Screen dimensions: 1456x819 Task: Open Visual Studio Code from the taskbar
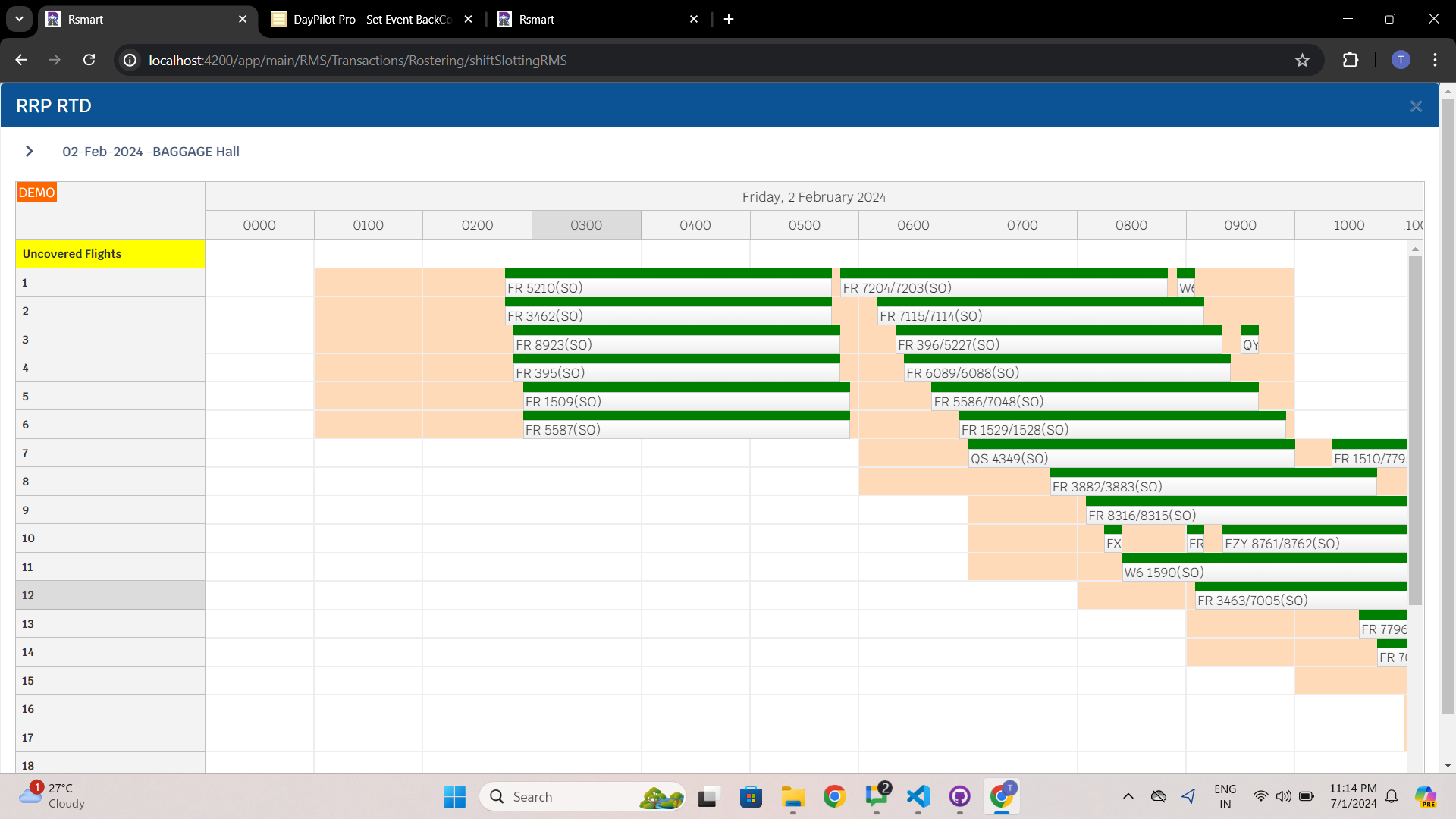point(918,796)
